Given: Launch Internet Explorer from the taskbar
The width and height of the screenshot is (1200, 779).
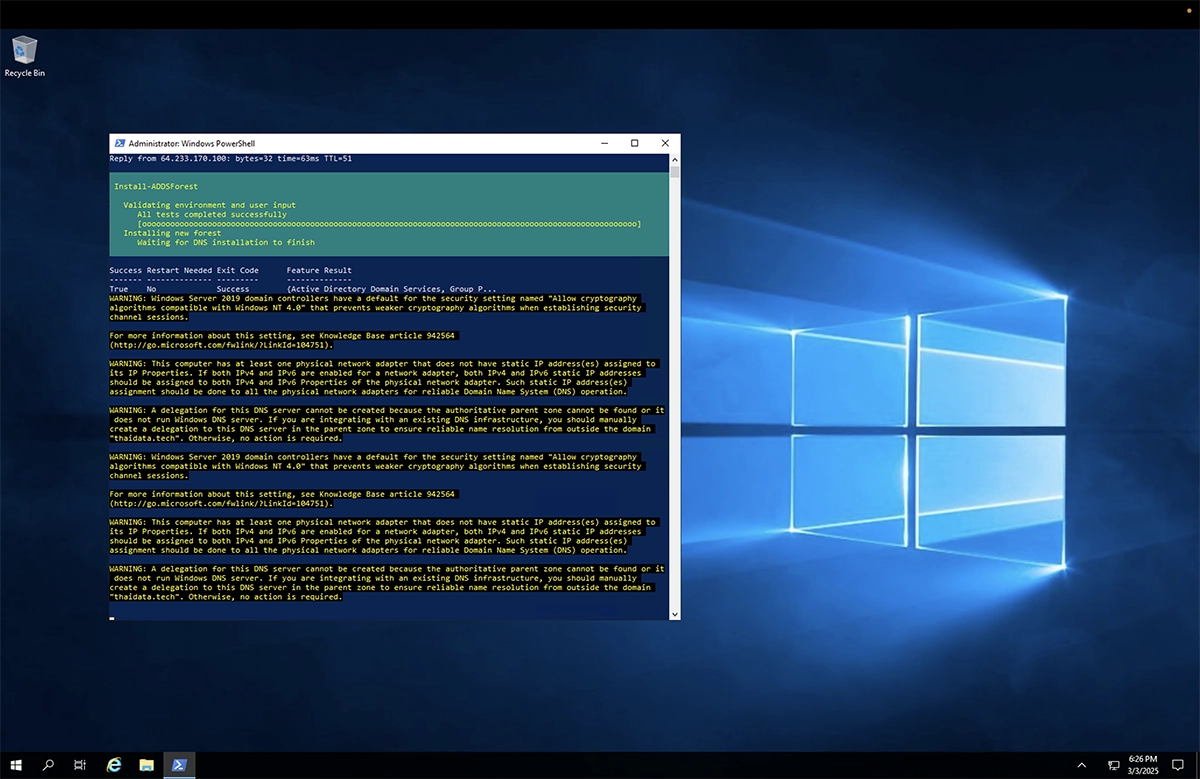Looking at the screenshot, I should tap(114, 765).
